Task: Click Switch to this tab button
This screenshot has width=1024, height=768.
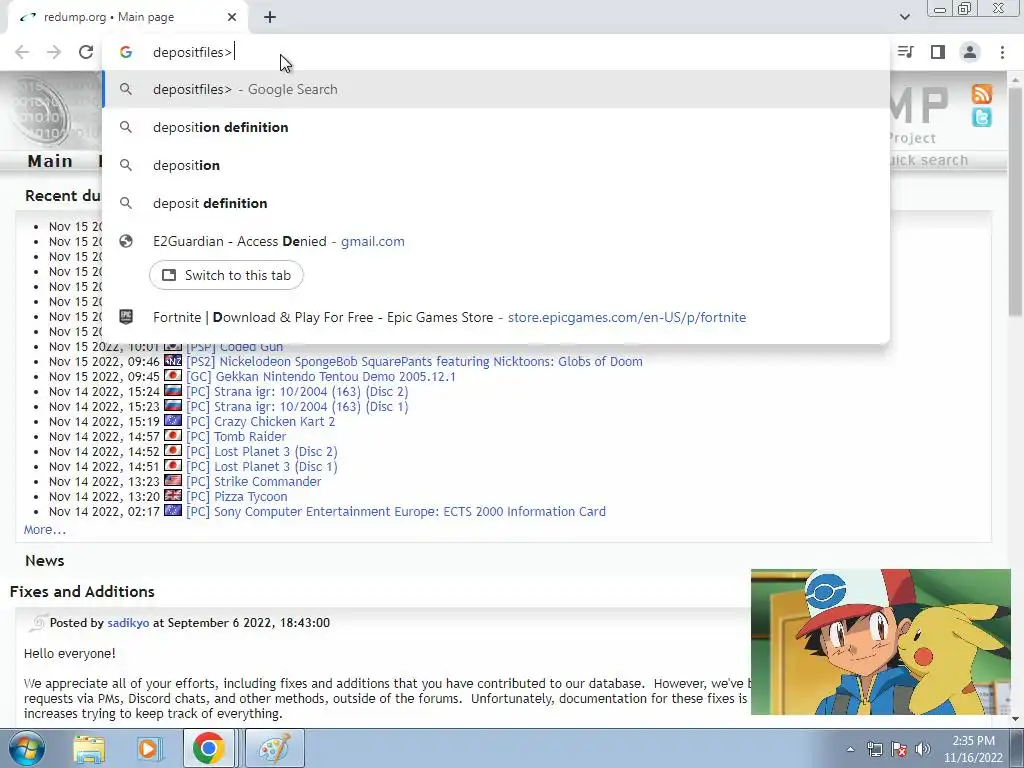Action: tap(226, 275)
